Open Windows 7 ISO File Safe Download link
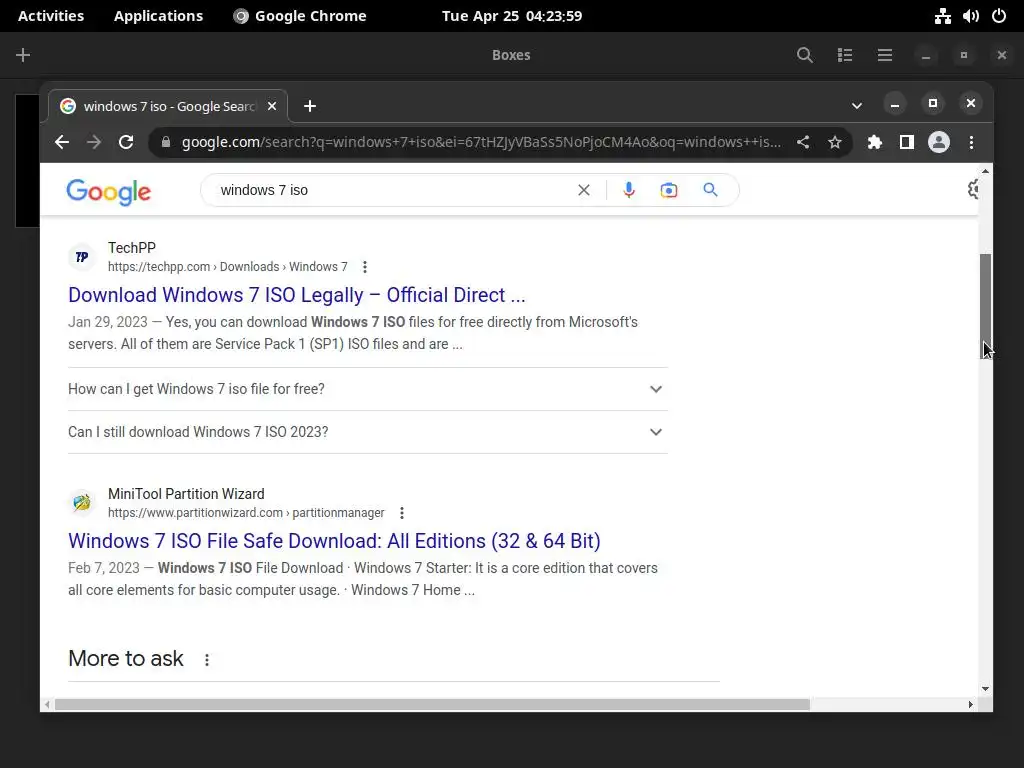The width and height of the screenshot is (1024, 768). click(x=334, y=541)
